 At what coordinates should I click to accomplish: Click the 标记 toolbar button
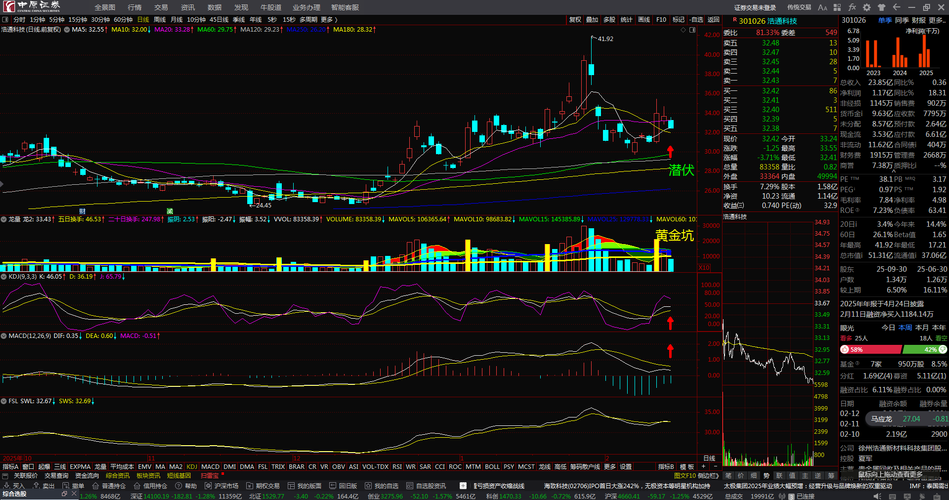[x=678, y=20]
